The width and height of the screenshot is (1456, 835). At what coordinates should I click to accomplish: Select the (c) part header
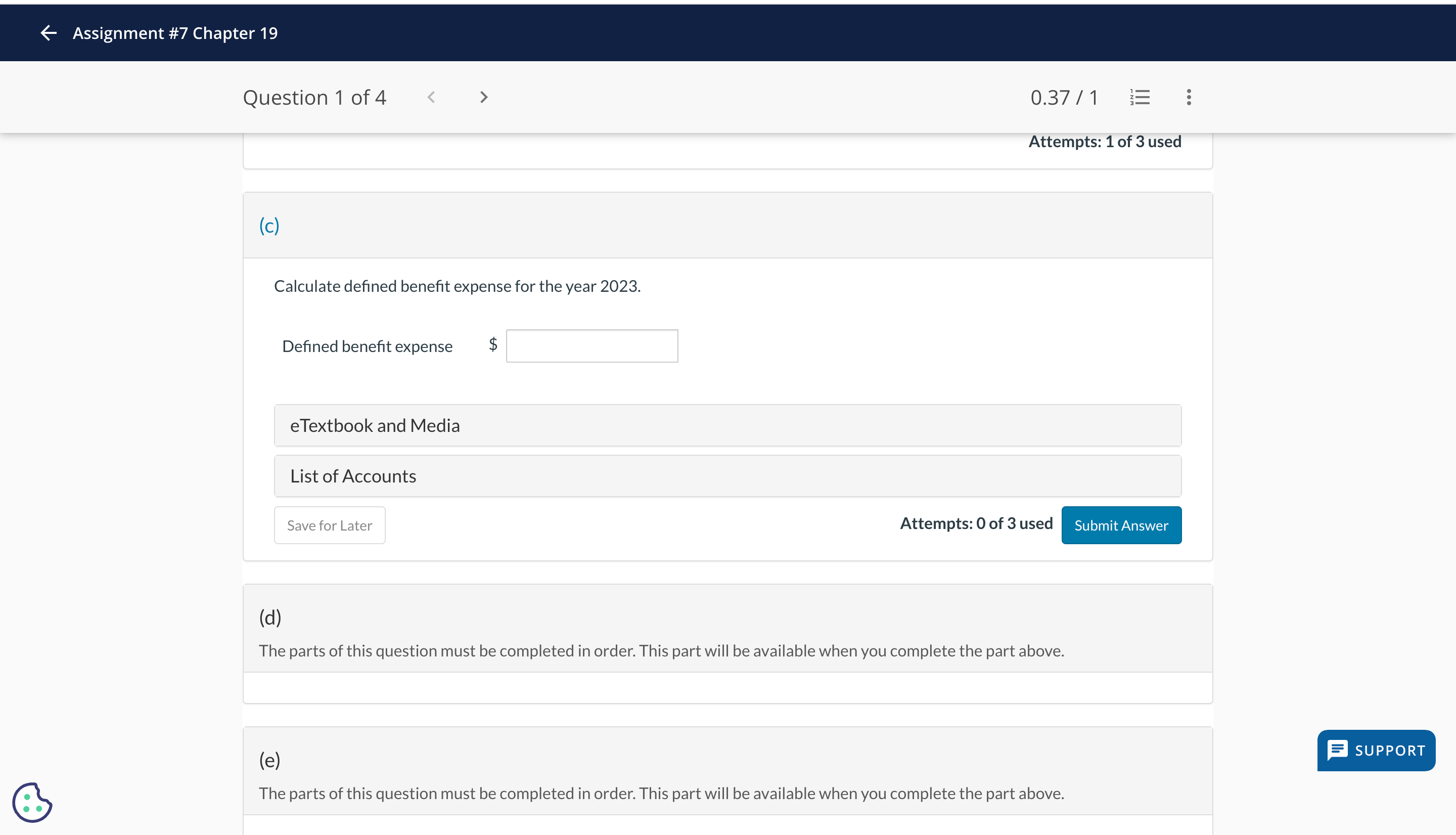(269, 226)
